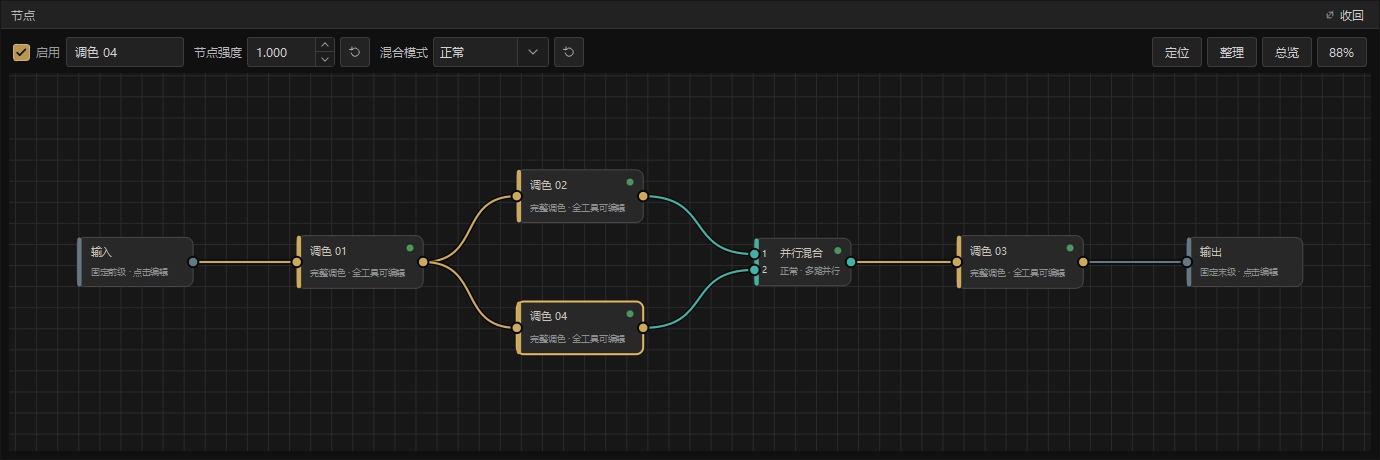Decrease 节点强度 with the down stepper
Screen dimensions: 1380x460
[x=324, y=59]
